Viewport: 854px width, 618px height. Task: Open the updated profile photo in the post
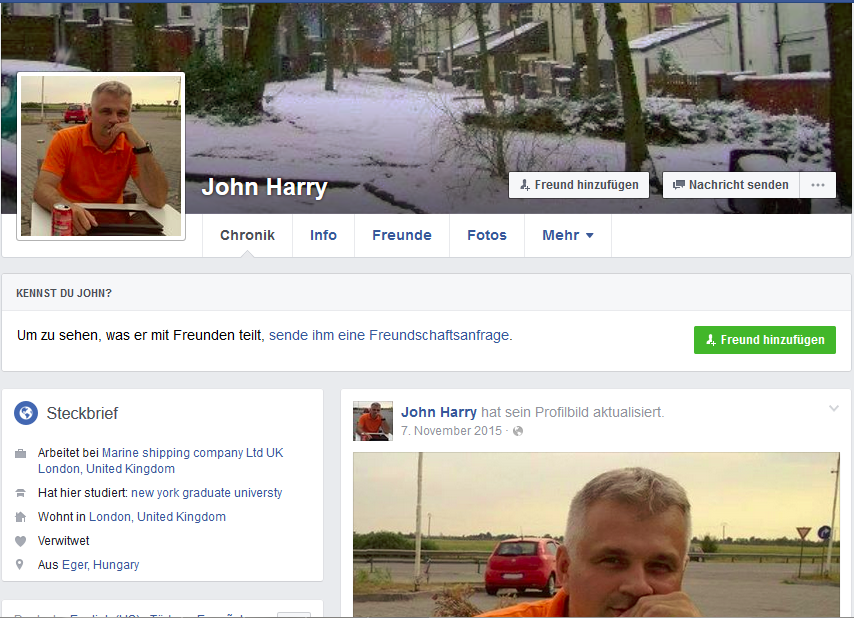click(x=596, y=534)
